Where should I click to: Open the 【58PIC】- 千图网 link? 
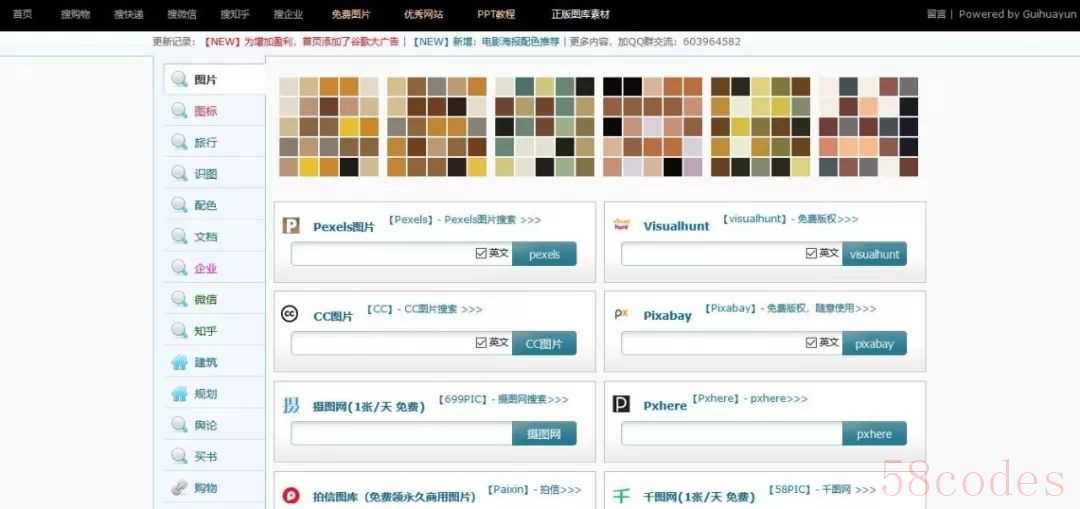pos(822,490)
